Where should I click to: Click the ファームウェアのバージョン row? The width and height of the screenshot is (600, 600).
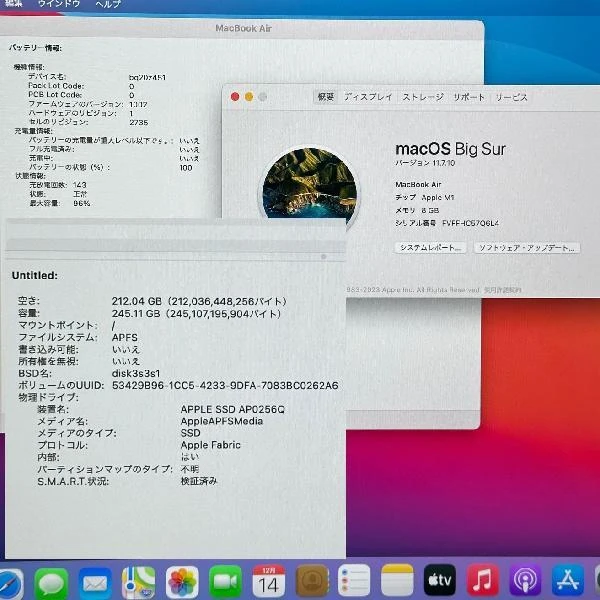point(88,104)
